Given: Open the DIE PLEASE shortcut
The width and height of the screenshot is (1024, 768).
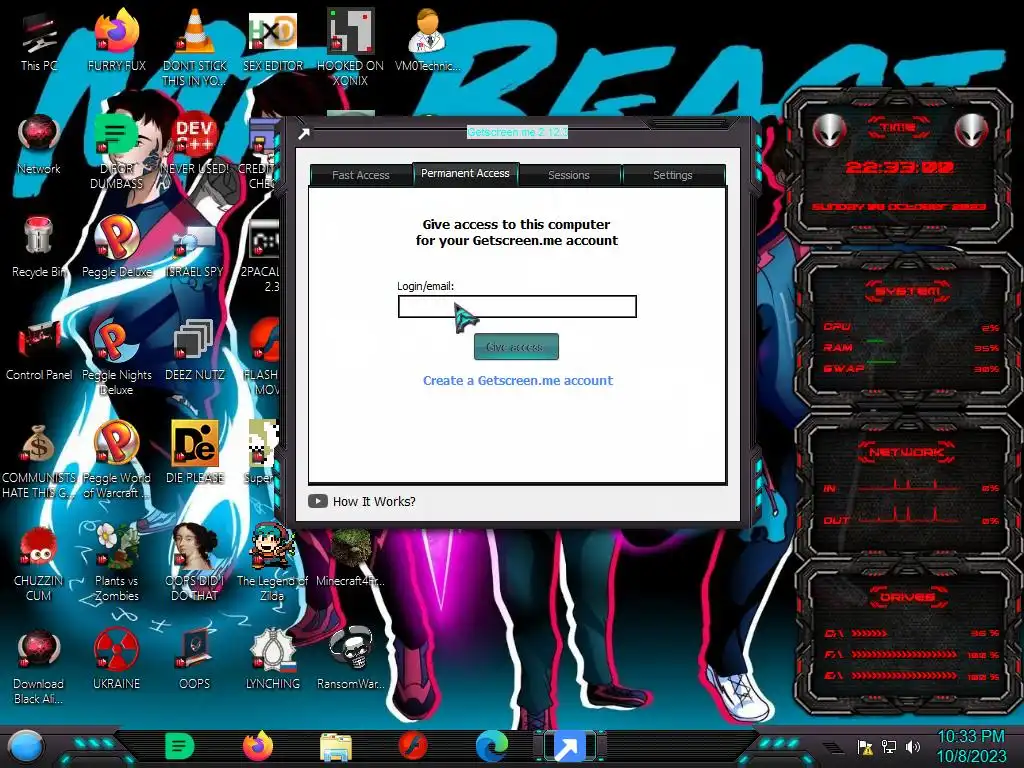Looking at the screenshot, I should [x=195, y=454].
